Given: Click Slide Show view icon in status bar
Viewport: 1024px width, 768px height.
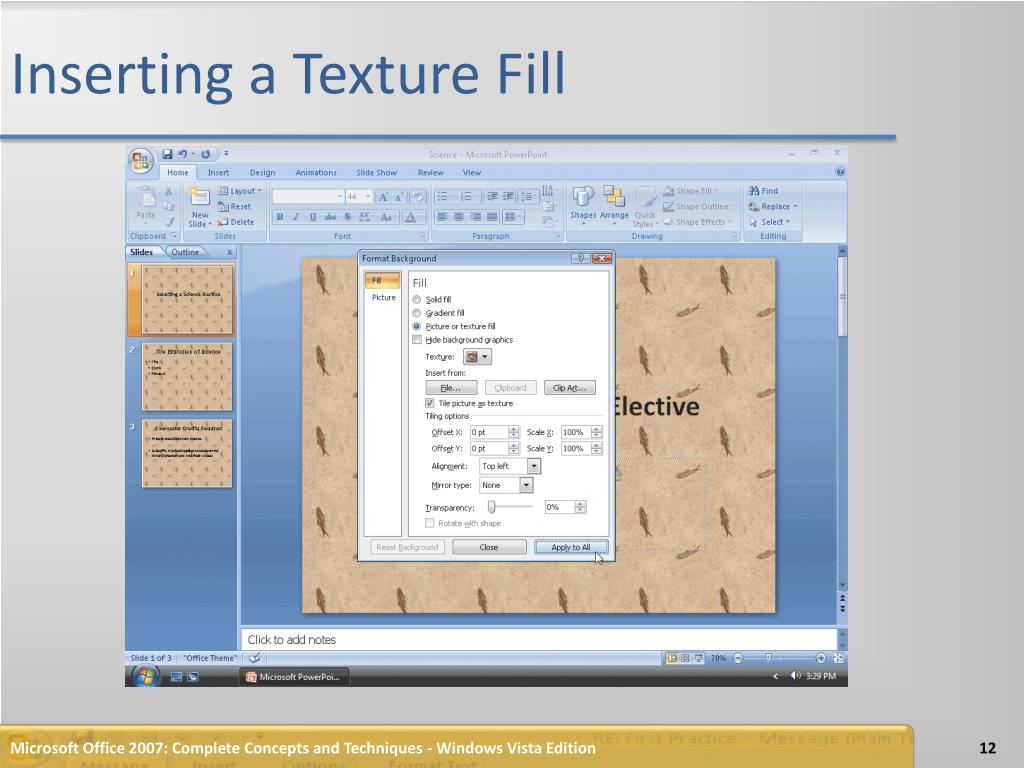Looking at the screenshot, I should pyautogui.click(x=699, y=658).
